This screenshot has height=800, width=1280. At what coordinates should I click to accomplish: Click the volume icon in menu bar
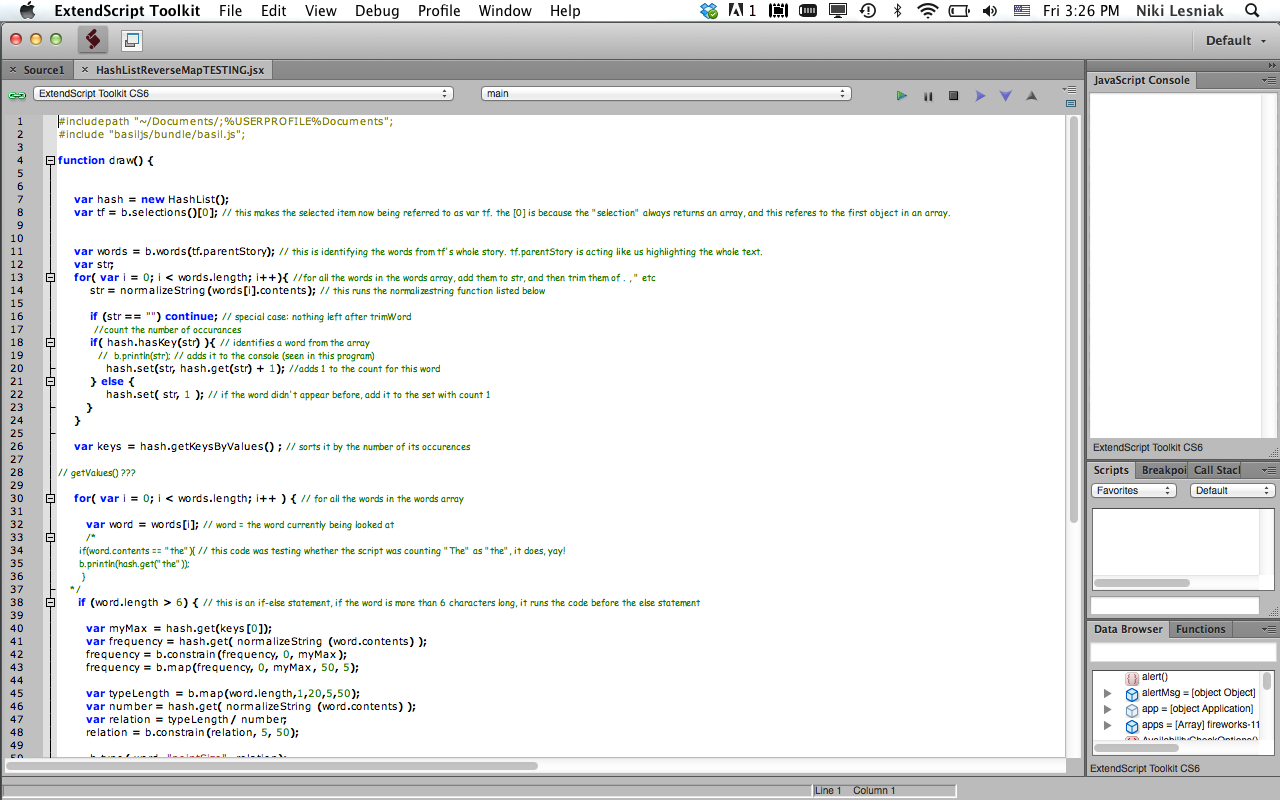coord(990,11)
